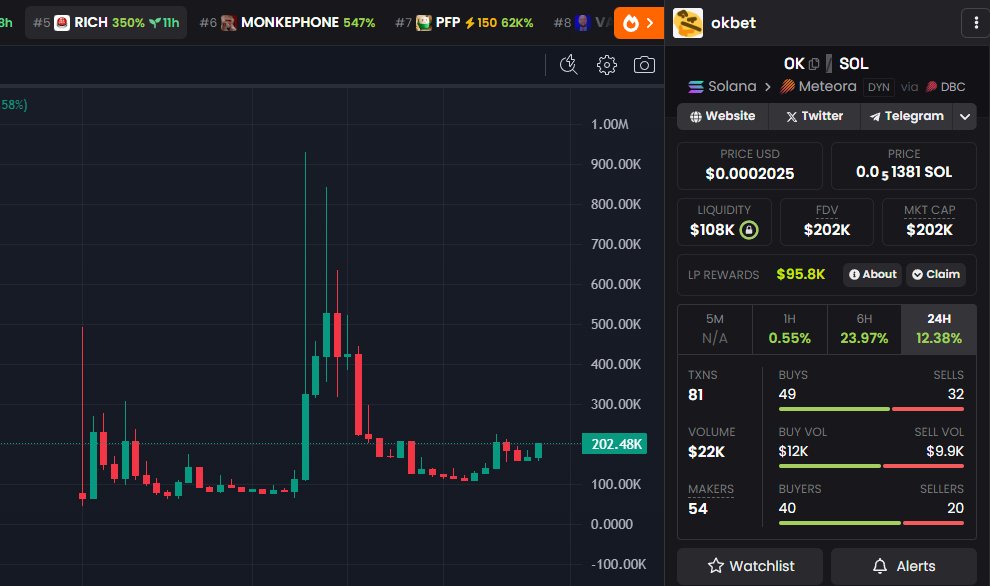
Task: Open the token Website link
Action: (x=722, y=116)
